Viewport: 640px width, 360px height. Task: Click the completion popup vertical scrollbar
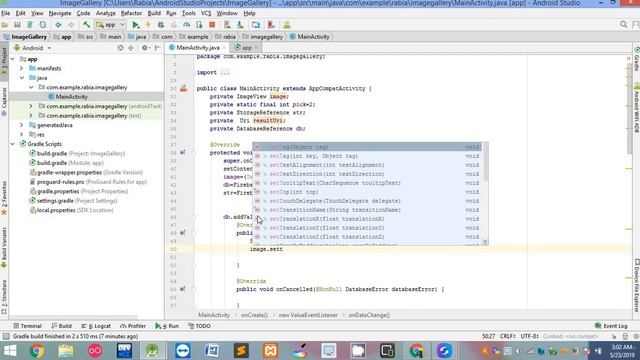[485, 163]
